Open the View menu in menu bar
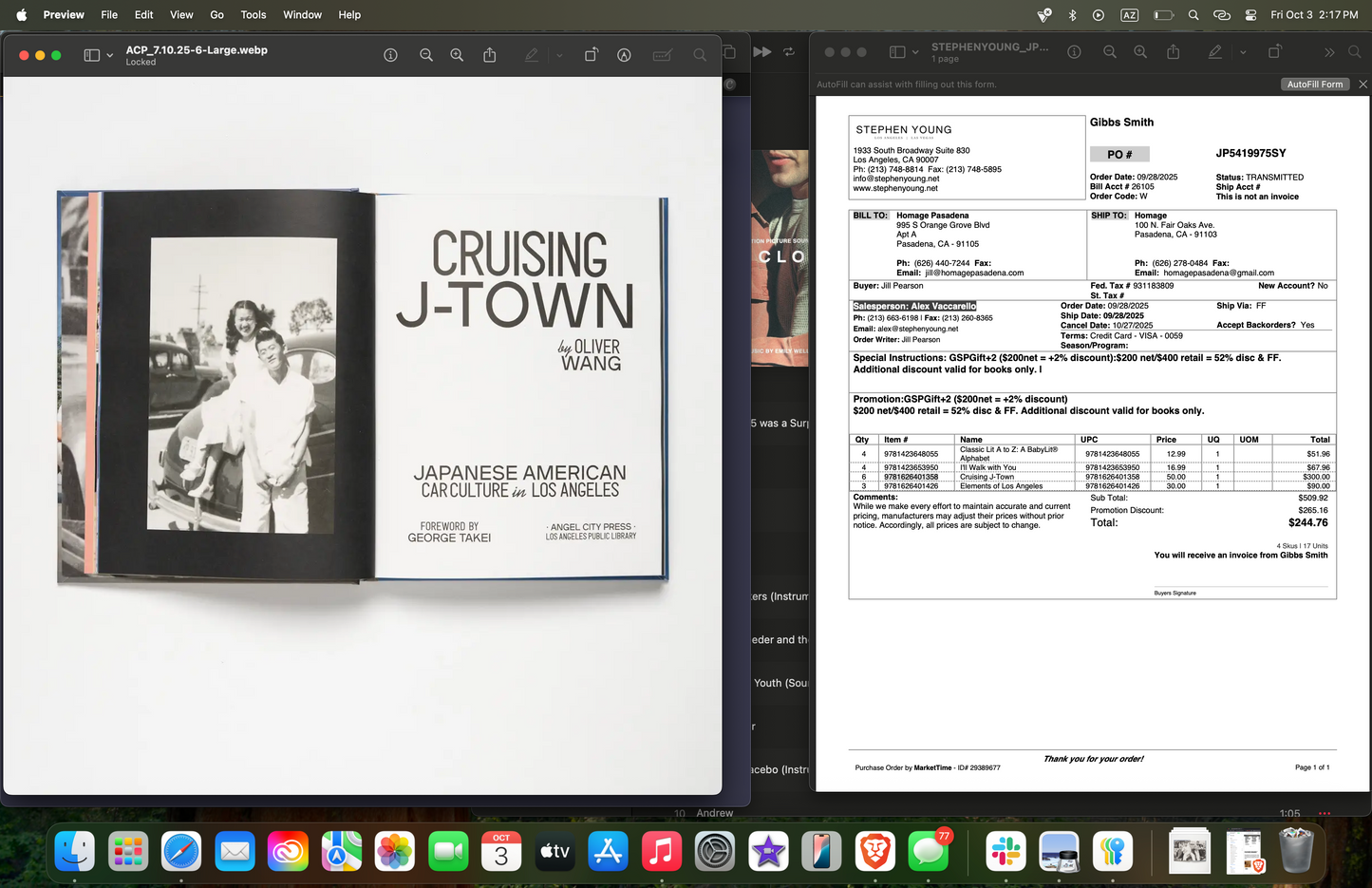This screenshot has width=1372, height=888. click(x=181, y=14)
